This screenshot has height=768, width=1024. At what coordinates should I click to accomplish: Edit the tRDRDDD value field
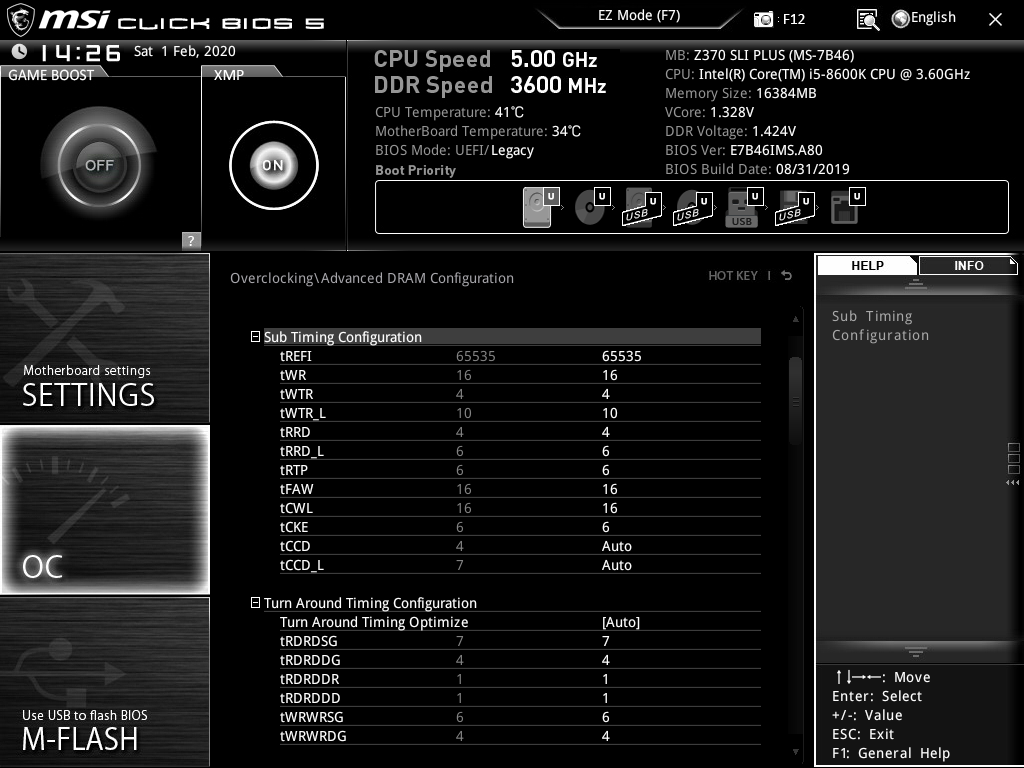[605, 697]
